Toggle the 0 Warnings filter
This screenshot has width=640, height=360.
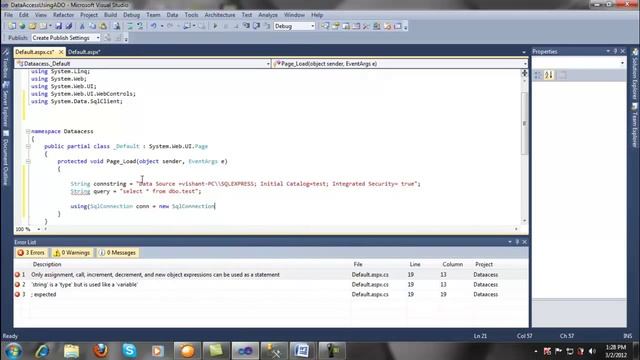72,253
